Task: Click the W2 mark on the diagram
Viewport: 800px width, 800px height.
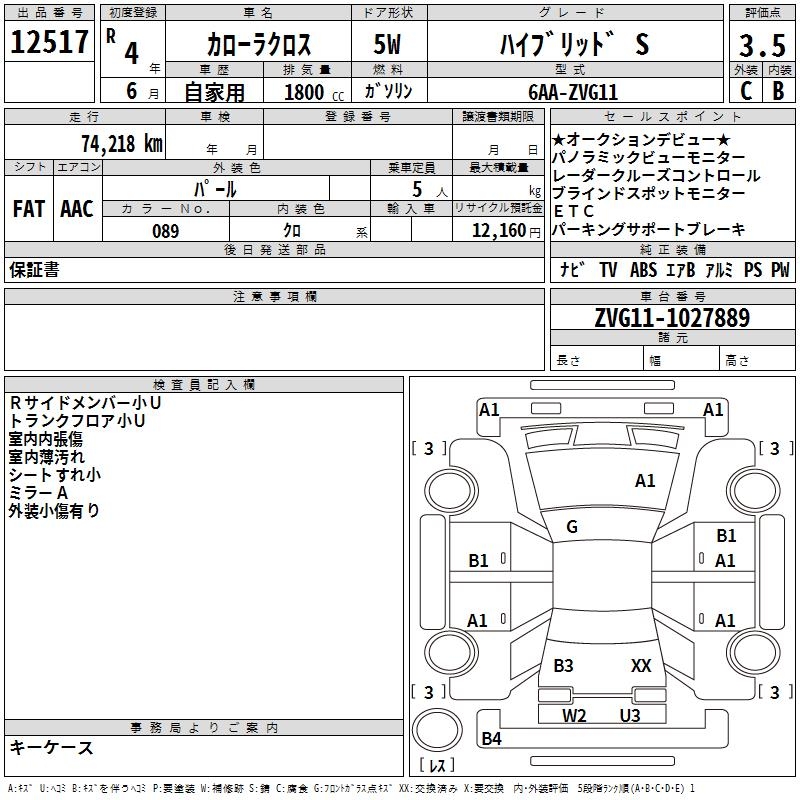Action: [x=574, y=716]
